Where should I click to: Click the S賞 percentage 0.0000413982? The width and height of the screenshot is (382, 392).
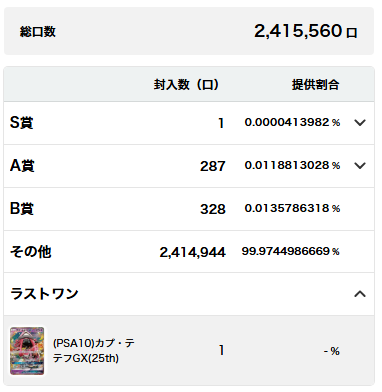pos(287,122)
